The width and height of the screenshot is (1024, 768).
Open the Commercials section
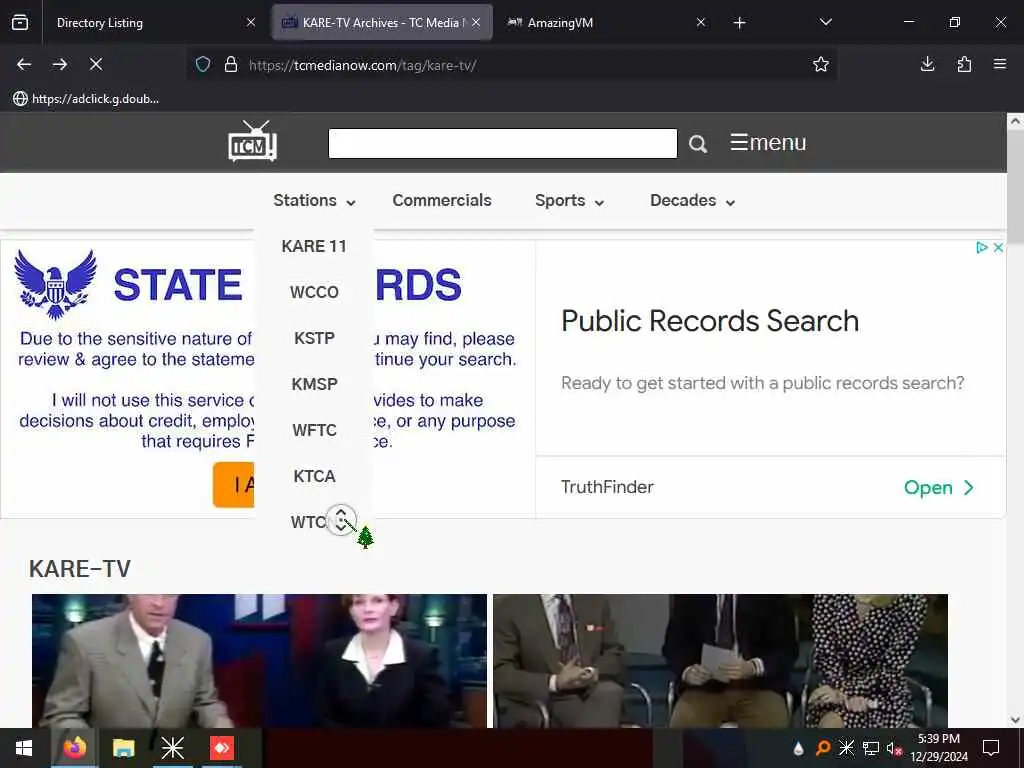pos(442,200)
